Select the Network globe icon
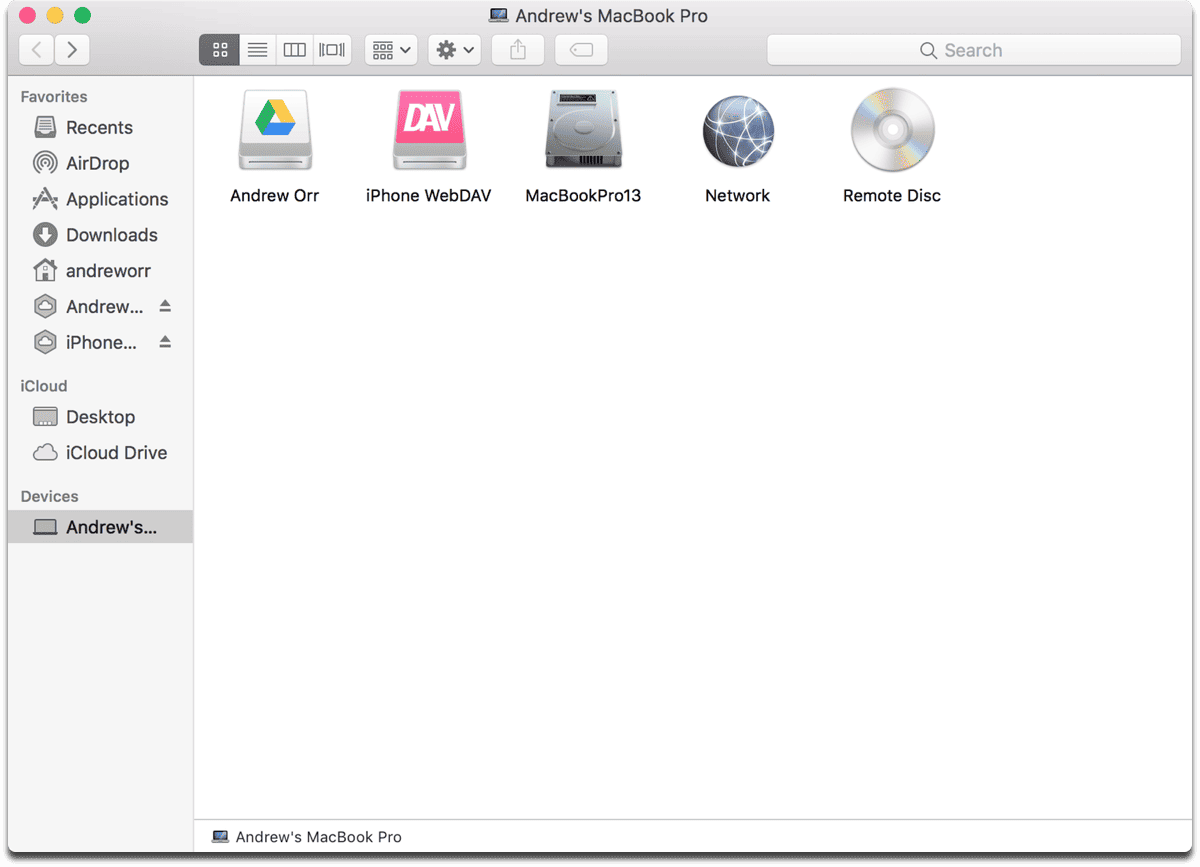The height and width of the screenshot is (867, 1200). tap(738, 131)
